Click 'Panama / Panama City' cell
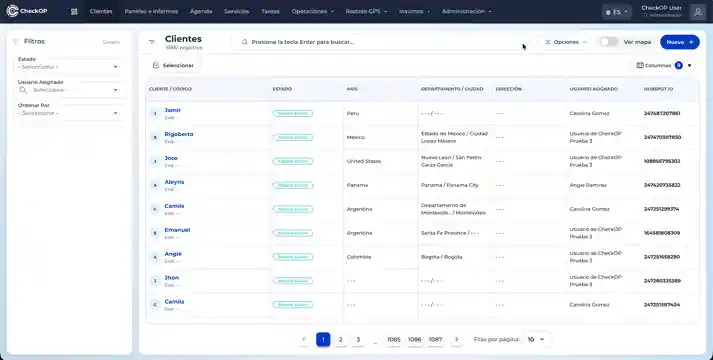 [450, 185]
